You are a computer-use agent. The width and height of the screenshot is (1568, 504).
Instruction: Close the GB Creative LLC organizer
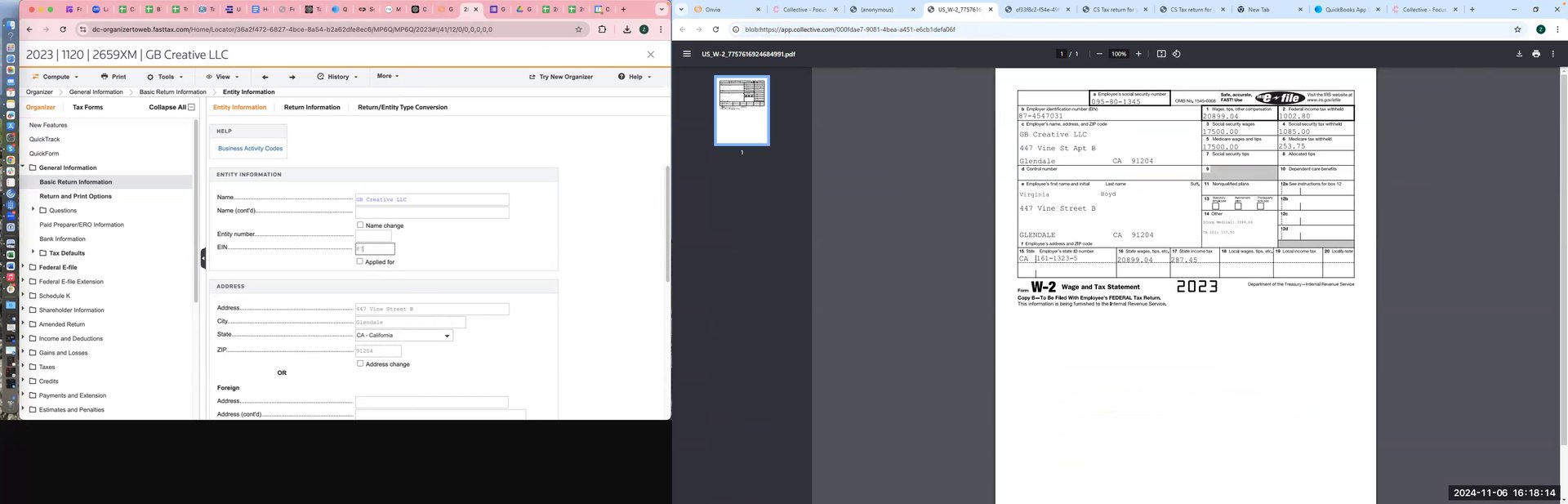(x=651, y=55)
